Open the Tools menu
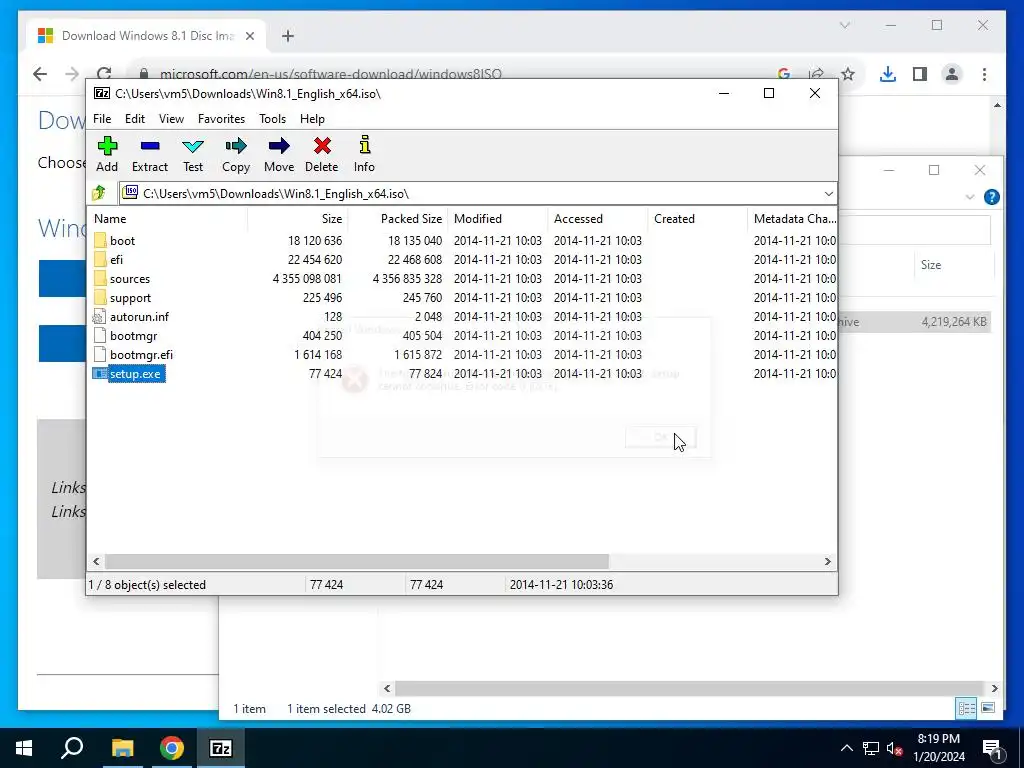Image resolution: width=1024 pixels, height=768 pixels. pos(272,119)
